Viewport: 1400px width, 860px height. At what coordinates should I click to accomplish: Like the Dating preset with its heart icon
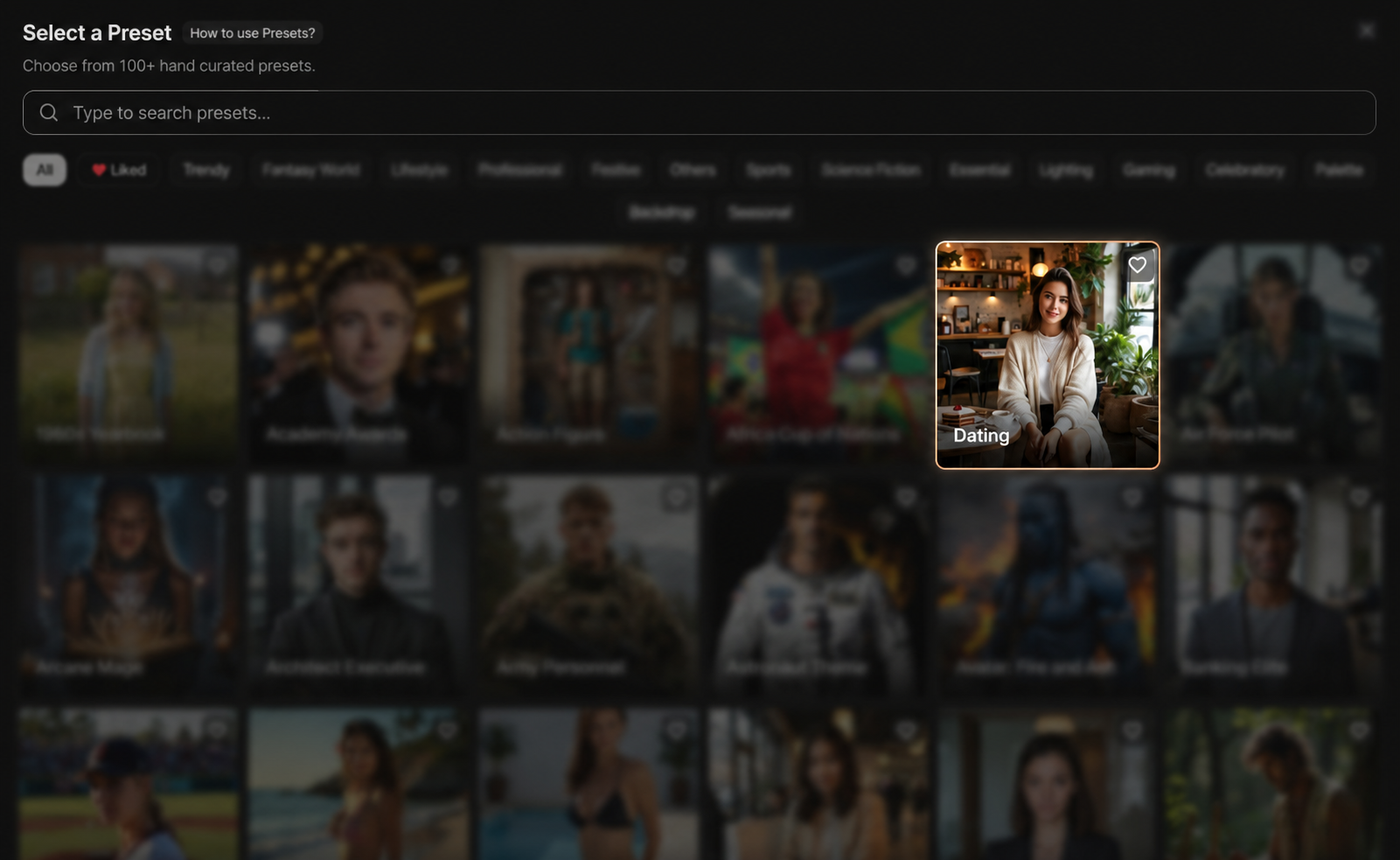tap(1137, 265)
